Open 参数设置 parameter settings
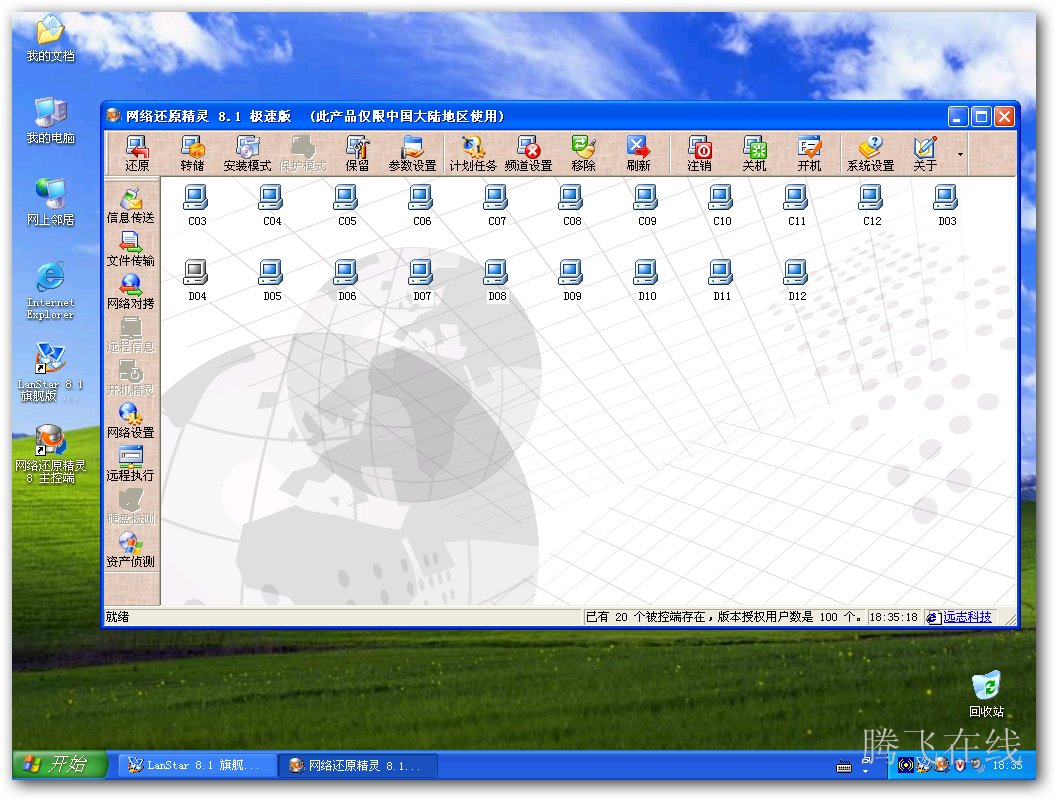 pos(412,154)
